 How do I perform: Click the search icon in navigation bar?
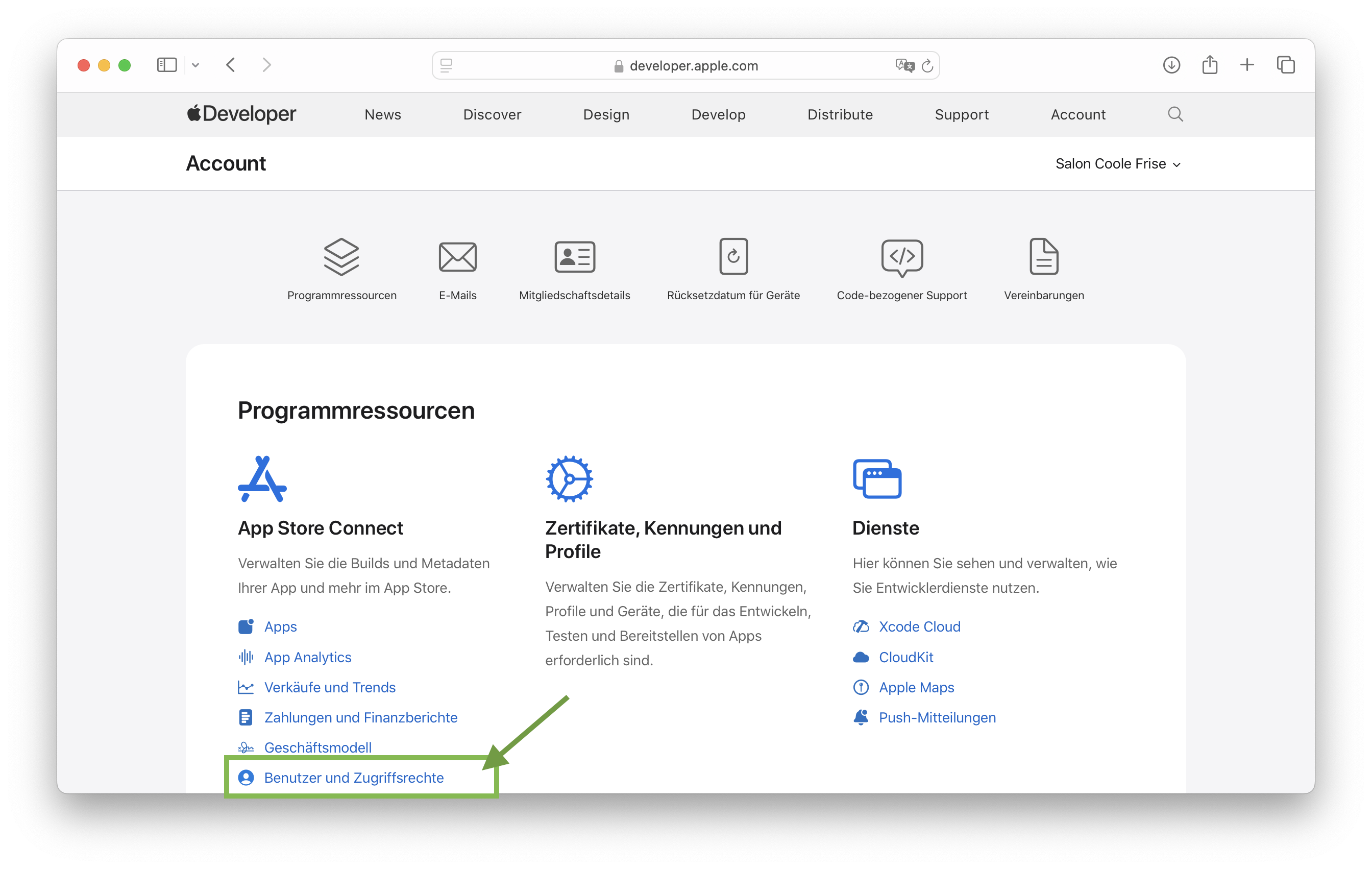[x=1176, y=114]
